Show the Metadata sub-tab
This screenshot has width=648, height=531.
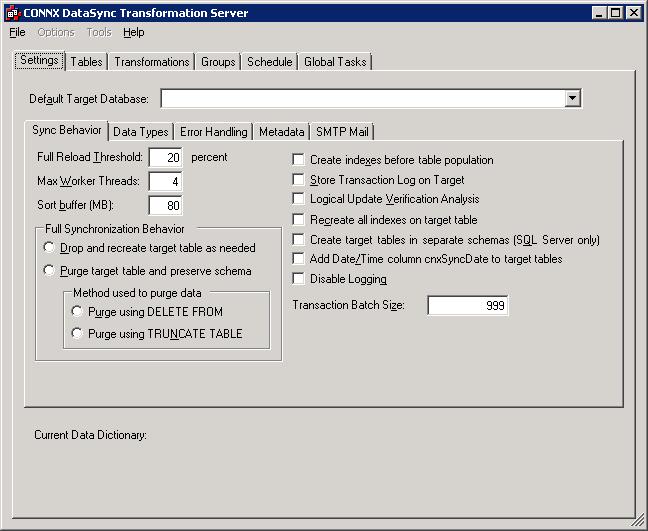281,132
